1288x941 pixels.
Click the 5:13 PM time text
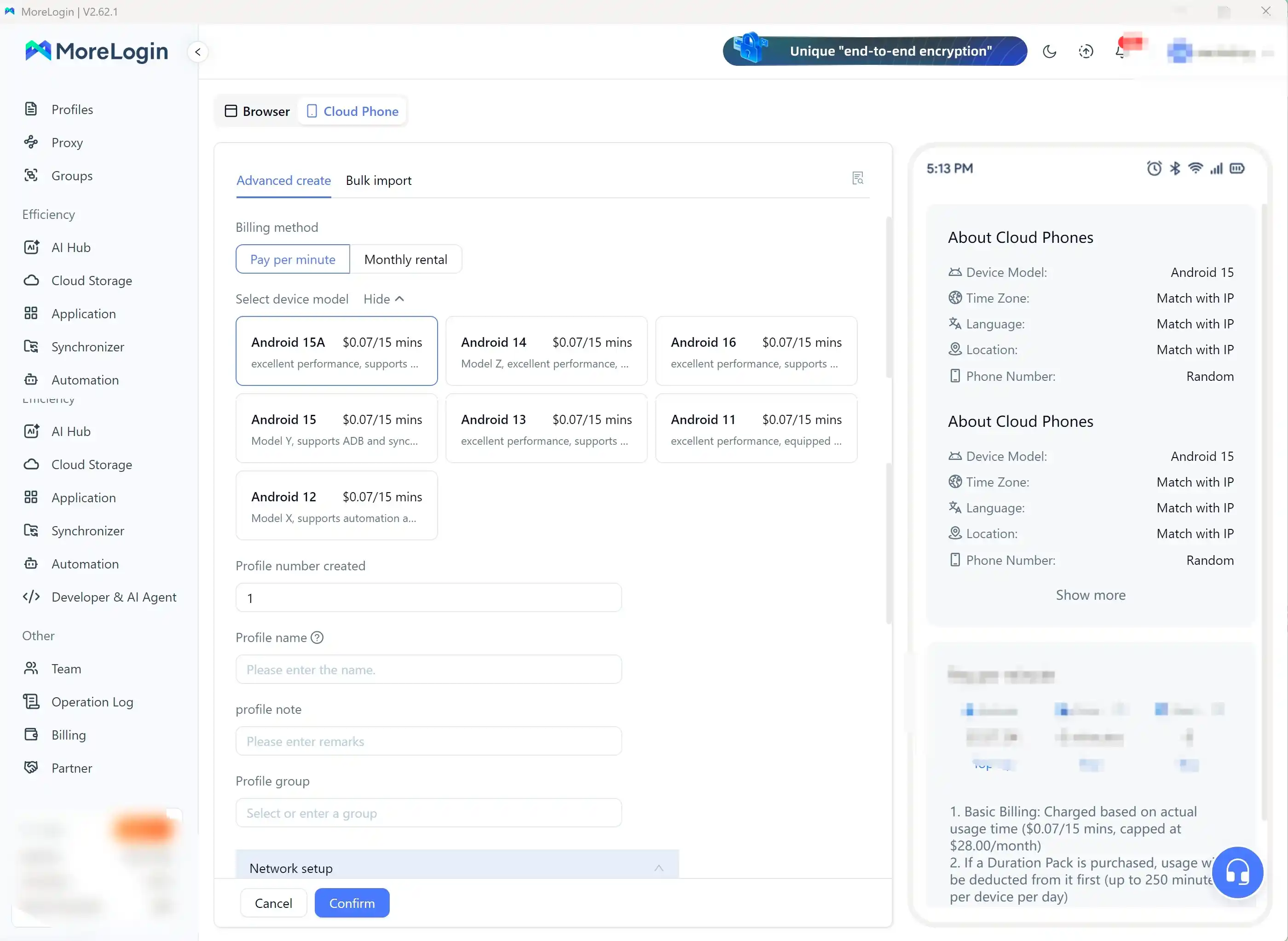(x=949, y=169)
